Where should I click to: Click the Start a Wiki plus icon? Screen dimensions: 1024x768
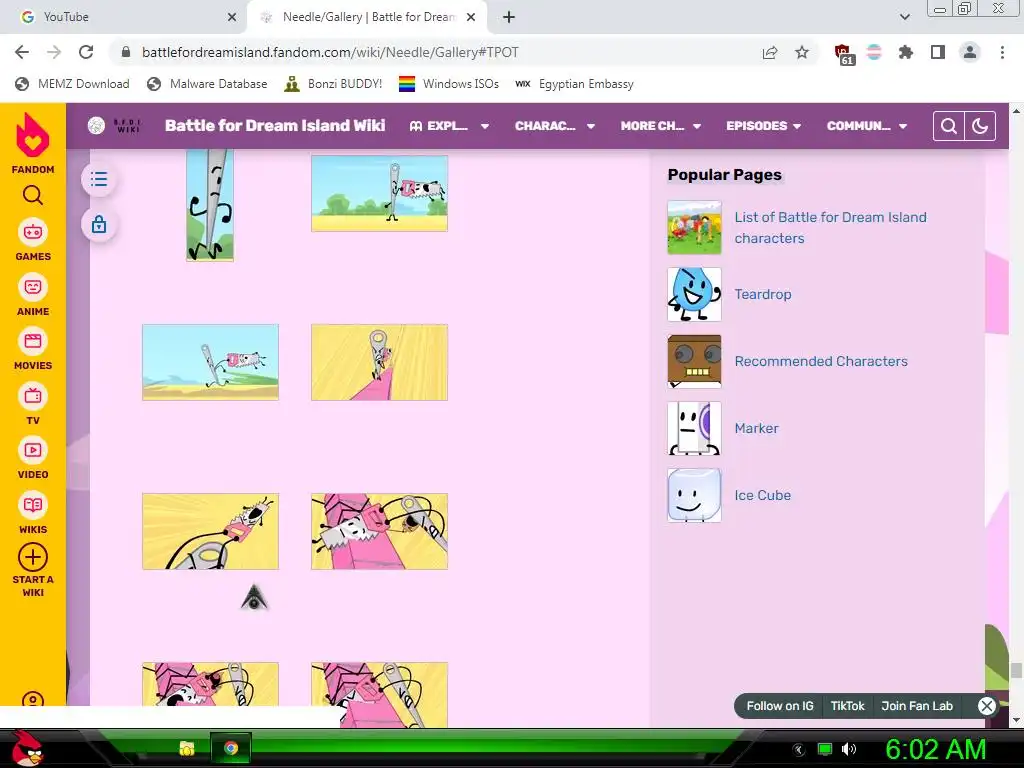33,558
